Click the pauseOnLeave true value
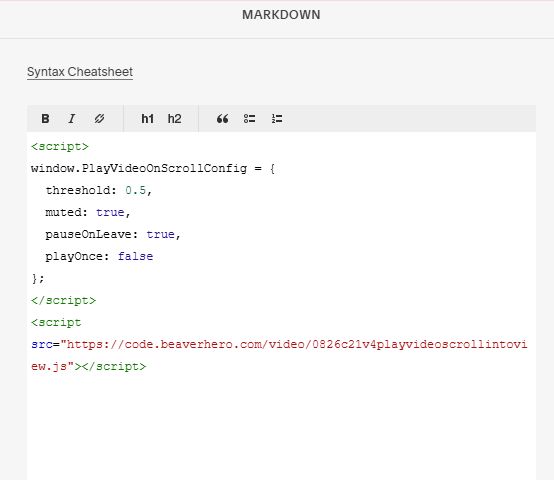 pos(160,234)
